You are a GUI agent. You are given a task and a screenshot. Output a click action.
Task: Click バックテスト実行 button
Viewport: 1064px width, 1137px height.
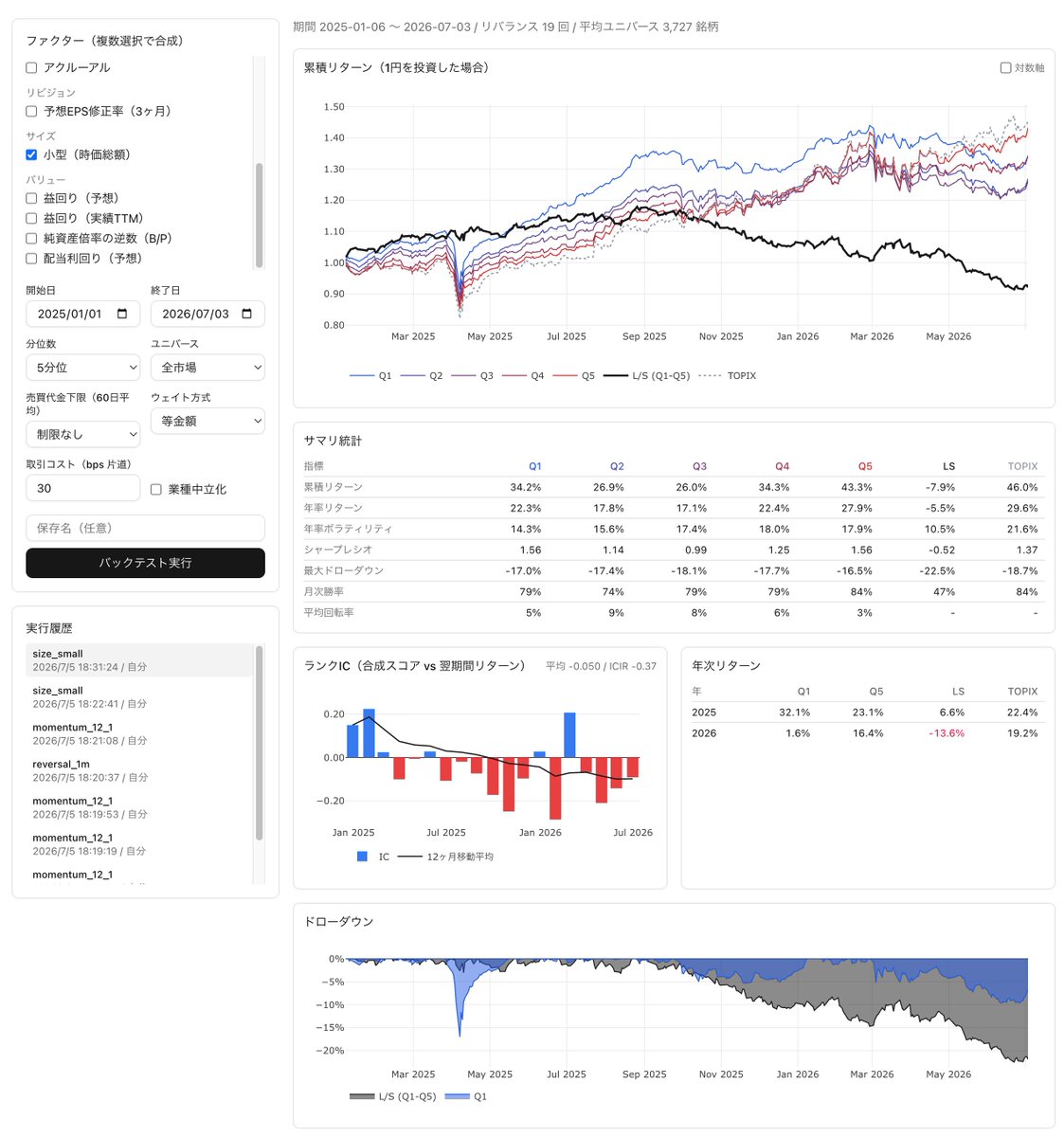[145, 563]
